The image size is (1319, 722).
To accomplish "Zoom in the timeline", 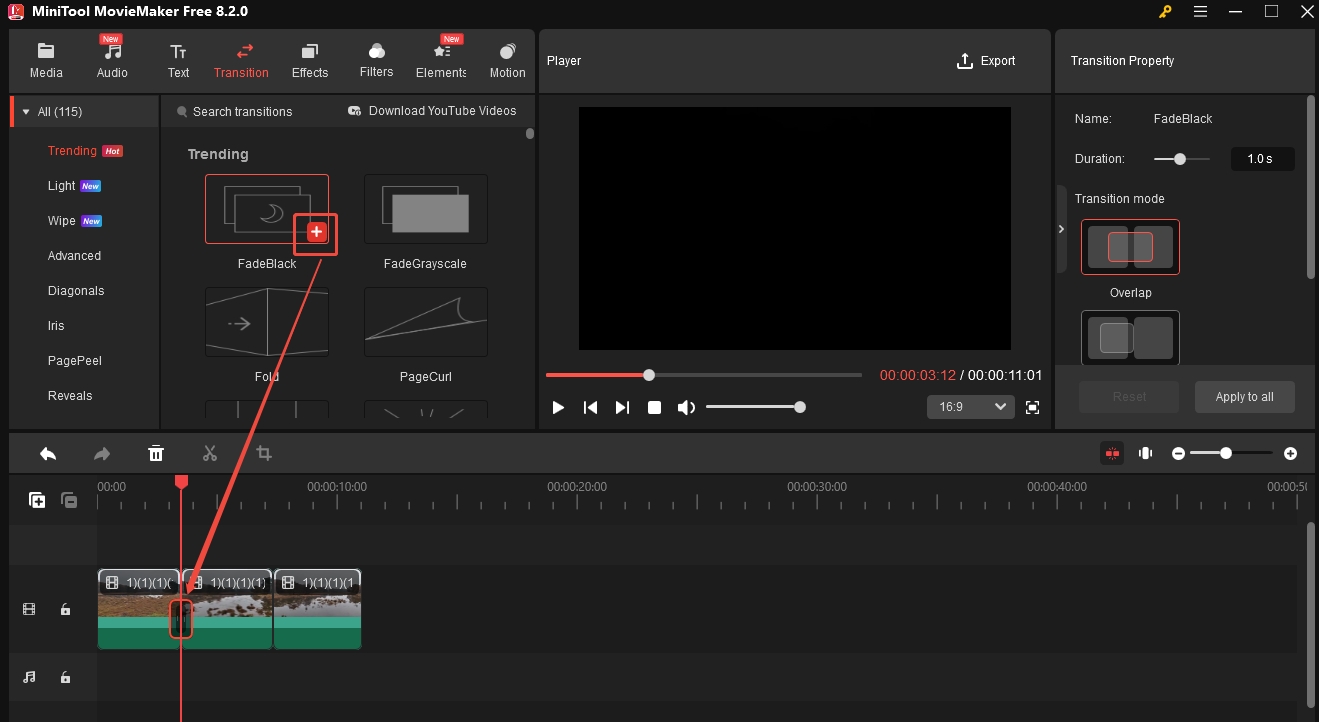I will tap(1290, 453).
